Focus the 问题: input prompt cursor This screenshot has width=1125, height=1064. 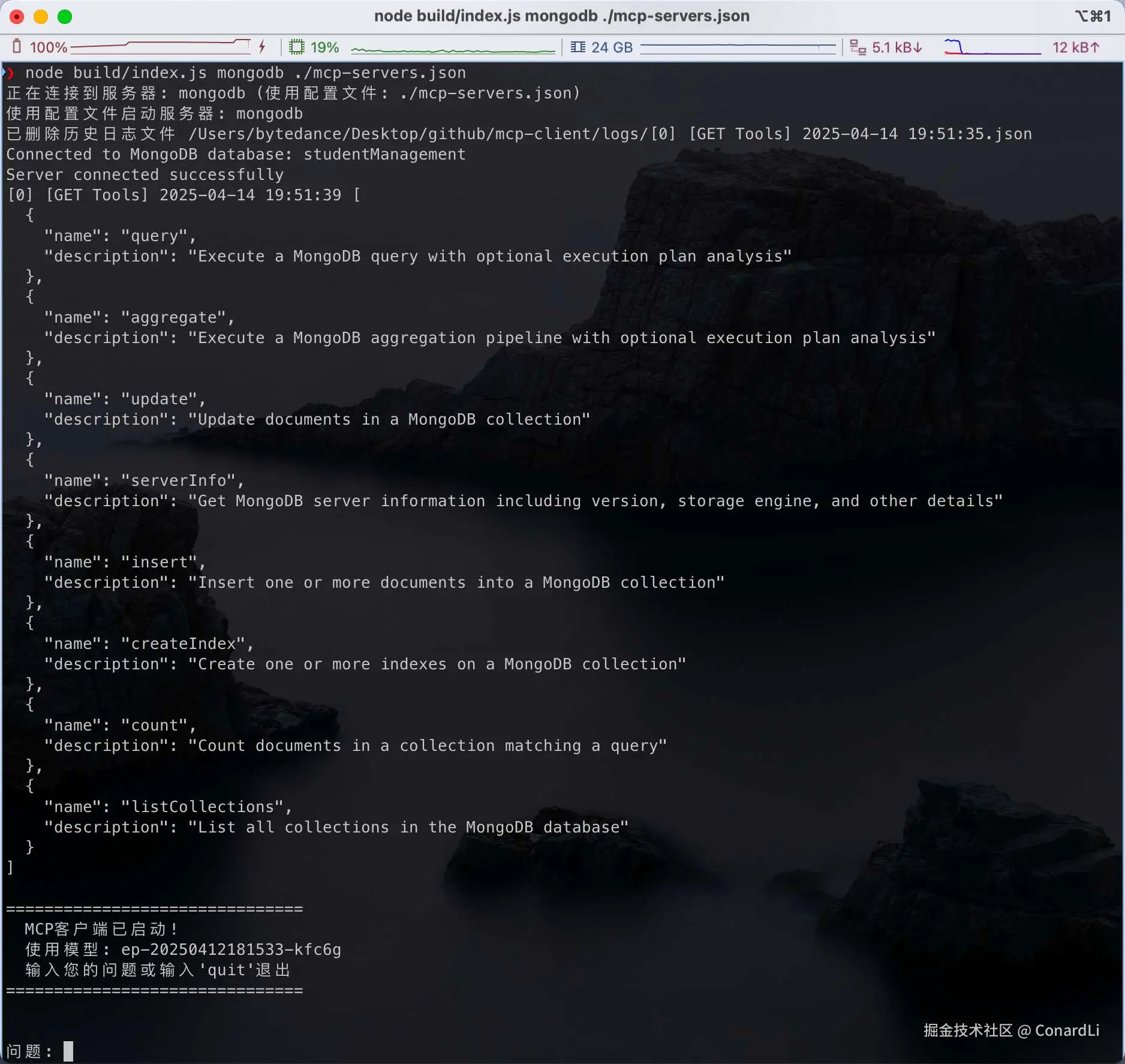[x=68, y=1051]
